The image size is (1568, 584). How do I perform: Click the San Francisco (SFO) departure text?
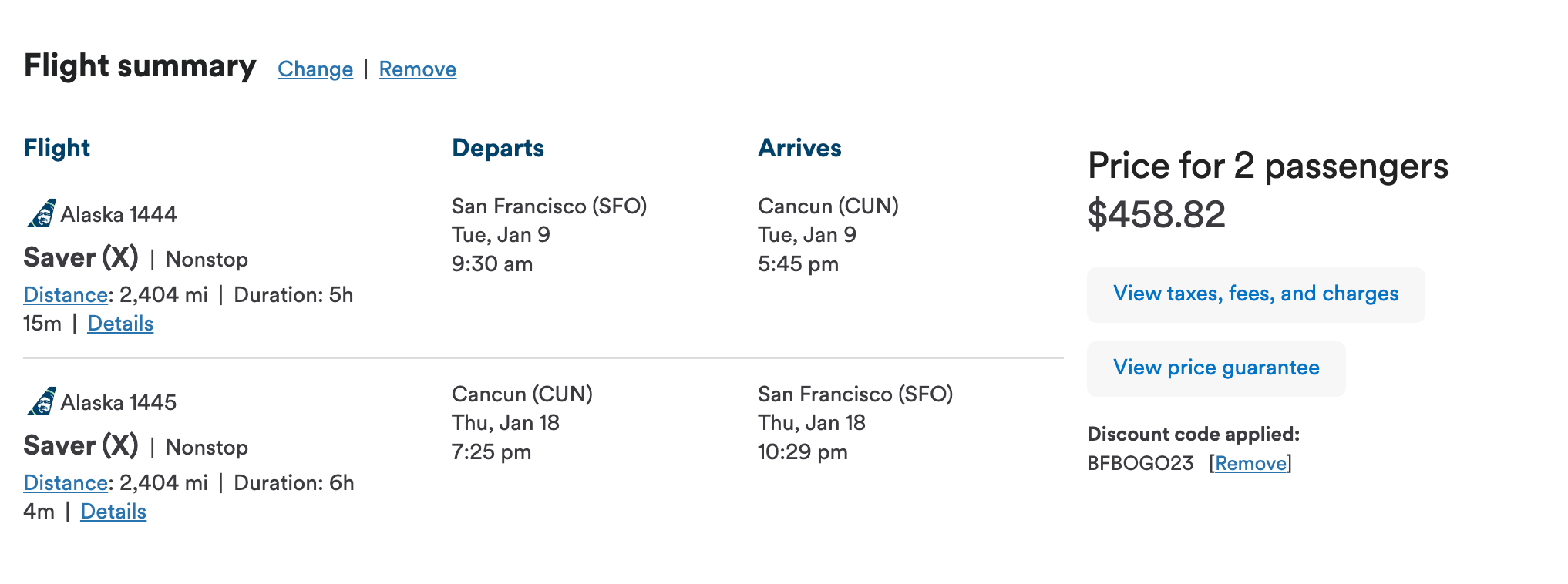(x=549, y=206)
